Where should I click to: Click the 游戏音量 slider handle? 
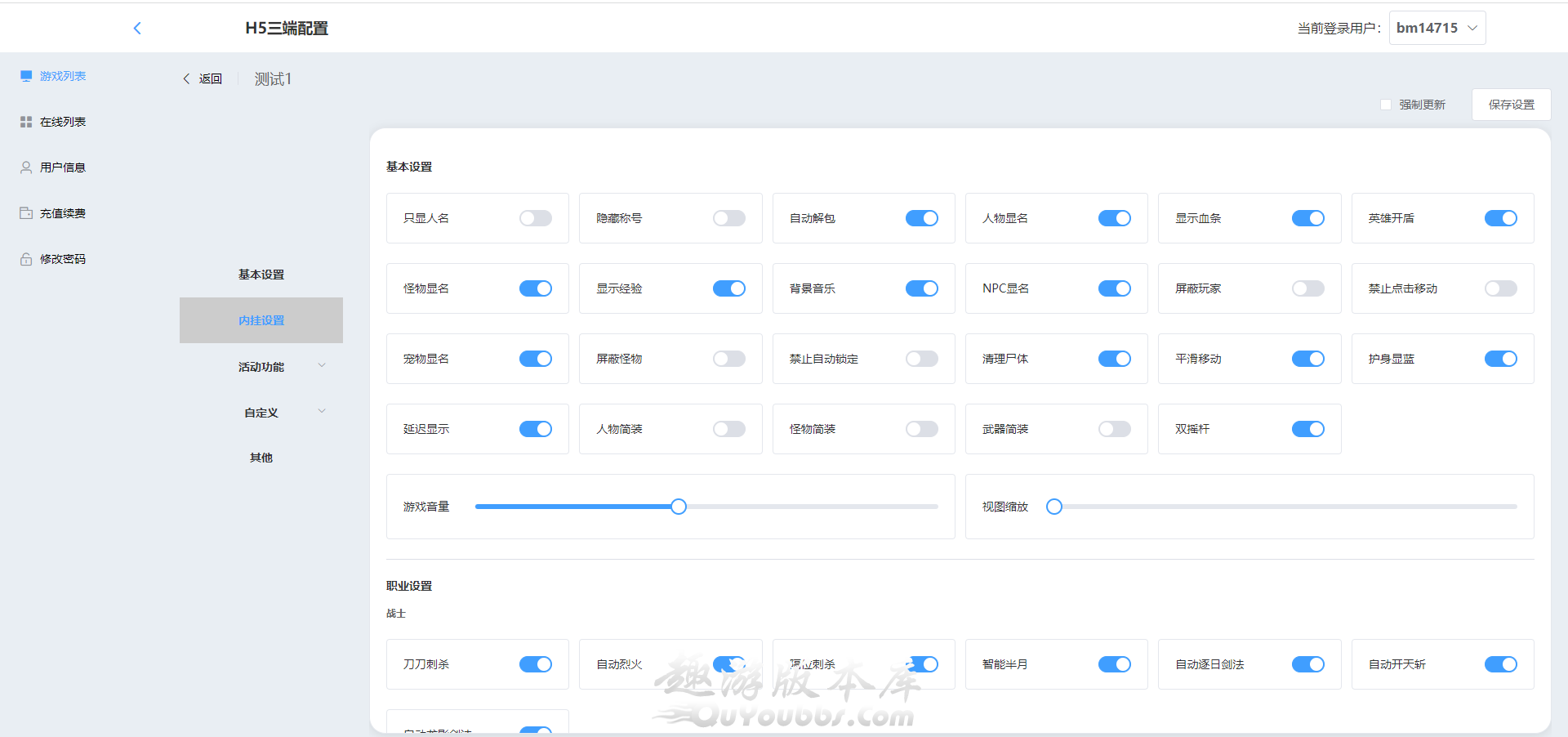679,507
